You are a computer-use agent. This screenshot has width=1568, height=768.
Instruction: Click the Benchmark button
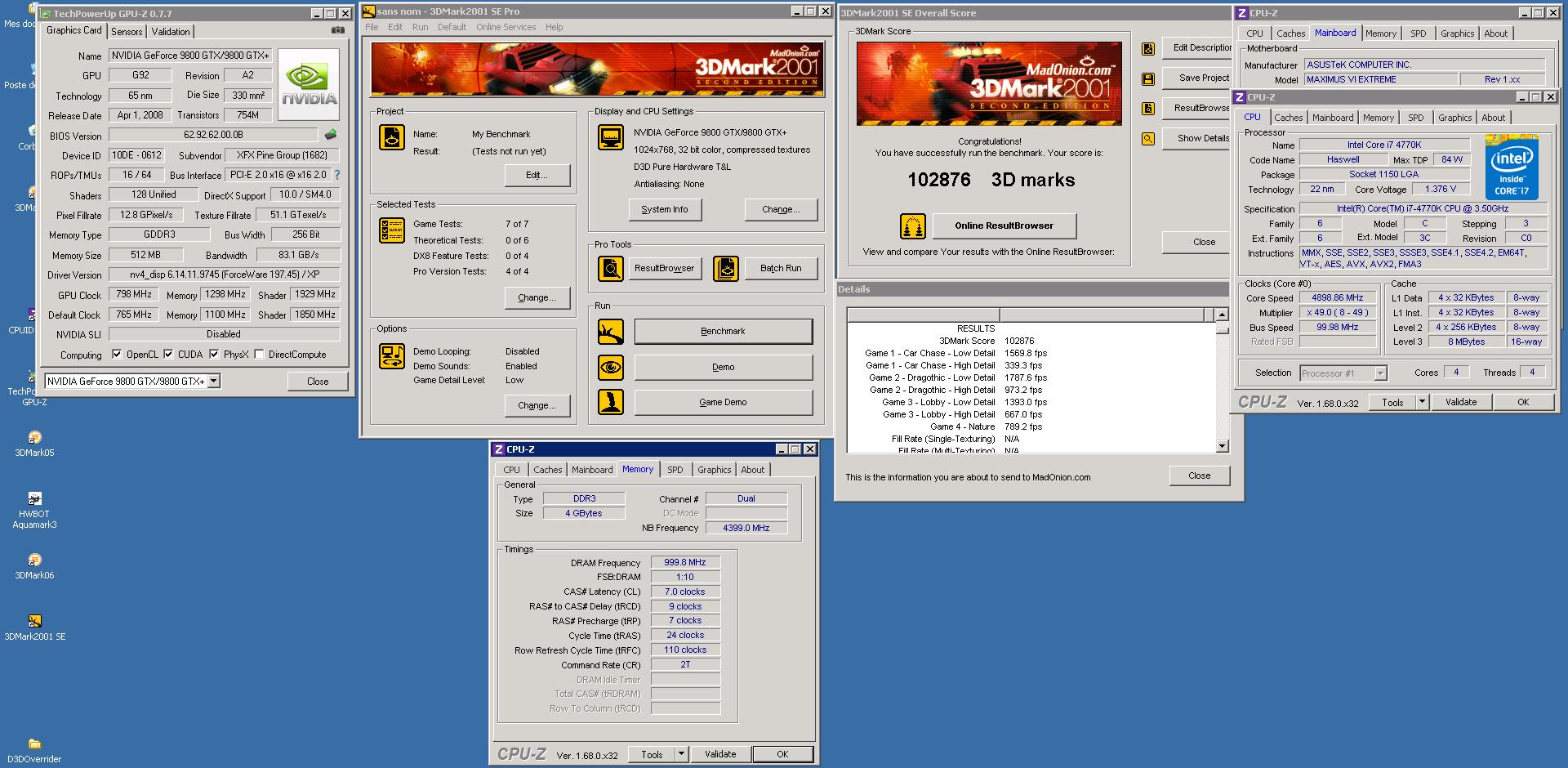(723, 331)
